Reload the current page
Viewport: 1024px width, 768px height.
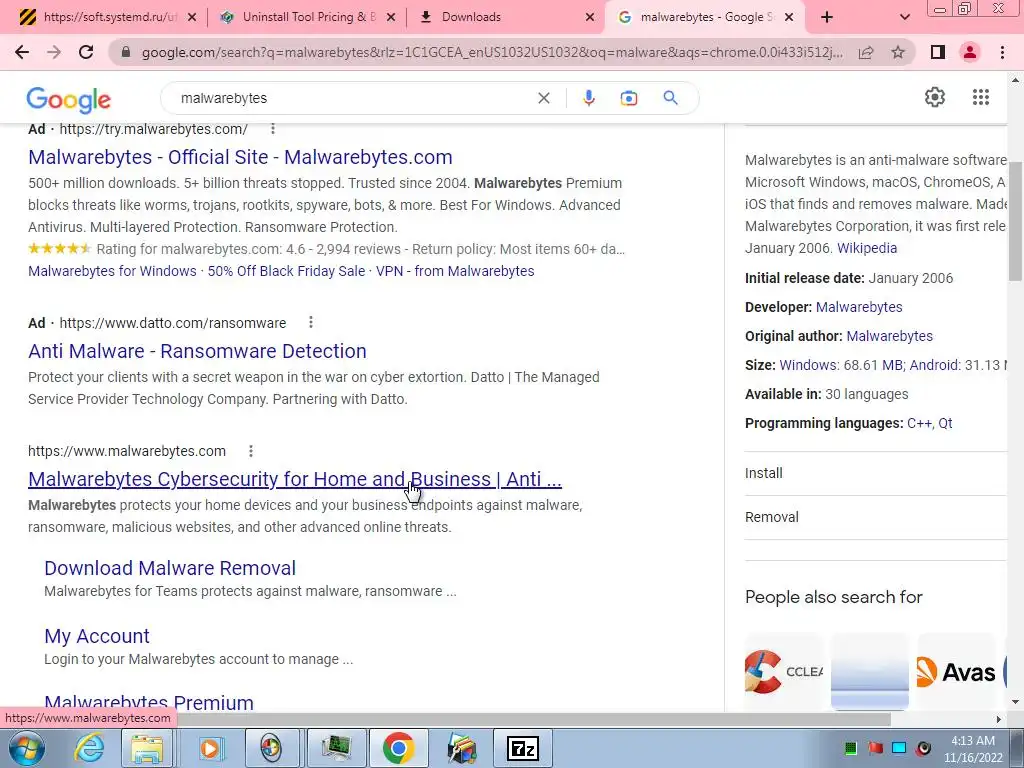[86, 52]
